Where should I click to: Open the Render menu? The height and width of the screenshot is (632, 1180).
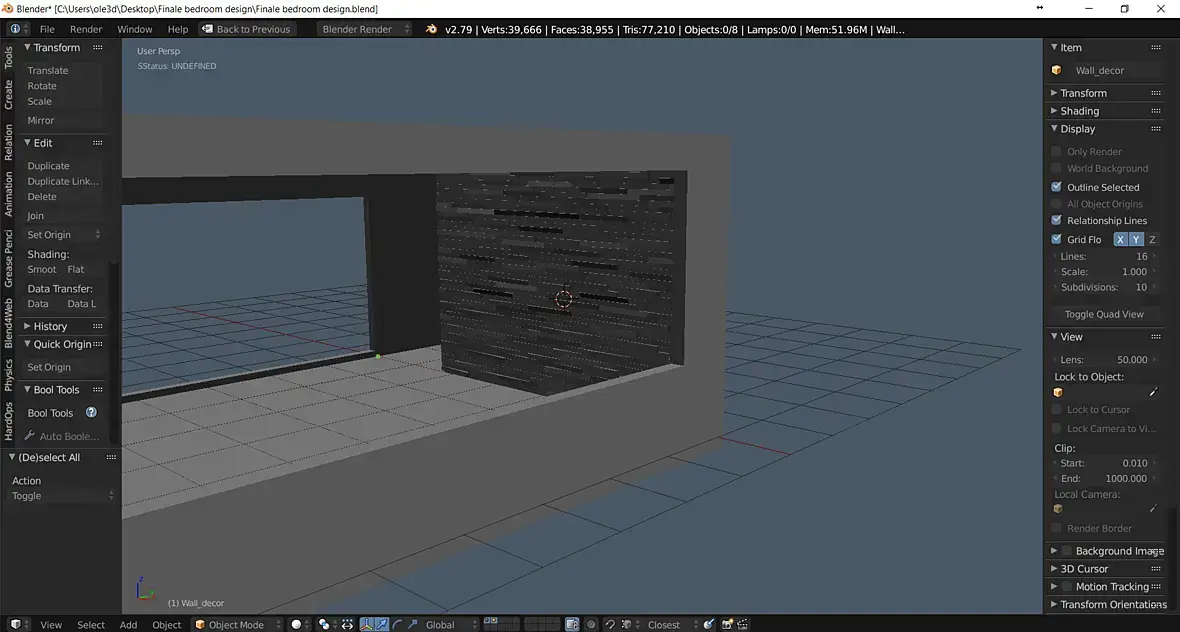coord(86,29)
